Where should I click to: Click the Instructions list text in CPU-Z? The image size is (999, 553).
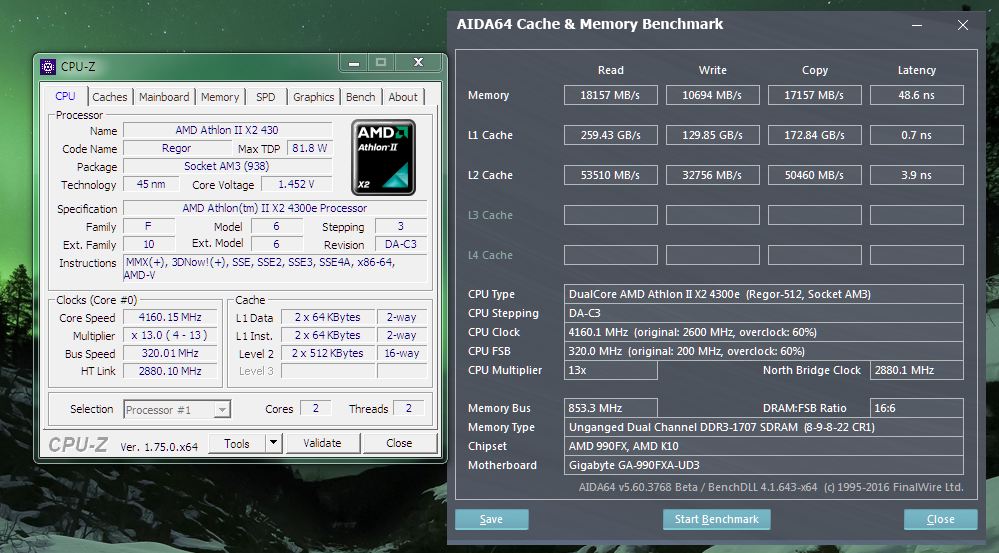(x=275, y=268)
